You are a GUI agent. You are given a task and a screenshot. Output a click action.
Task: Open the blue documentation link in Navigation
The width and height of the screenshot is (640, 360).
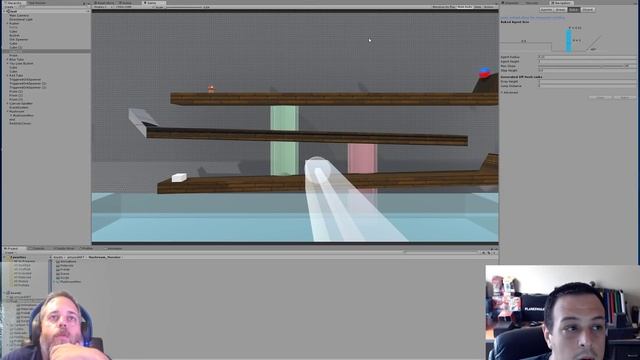point(533,18)
